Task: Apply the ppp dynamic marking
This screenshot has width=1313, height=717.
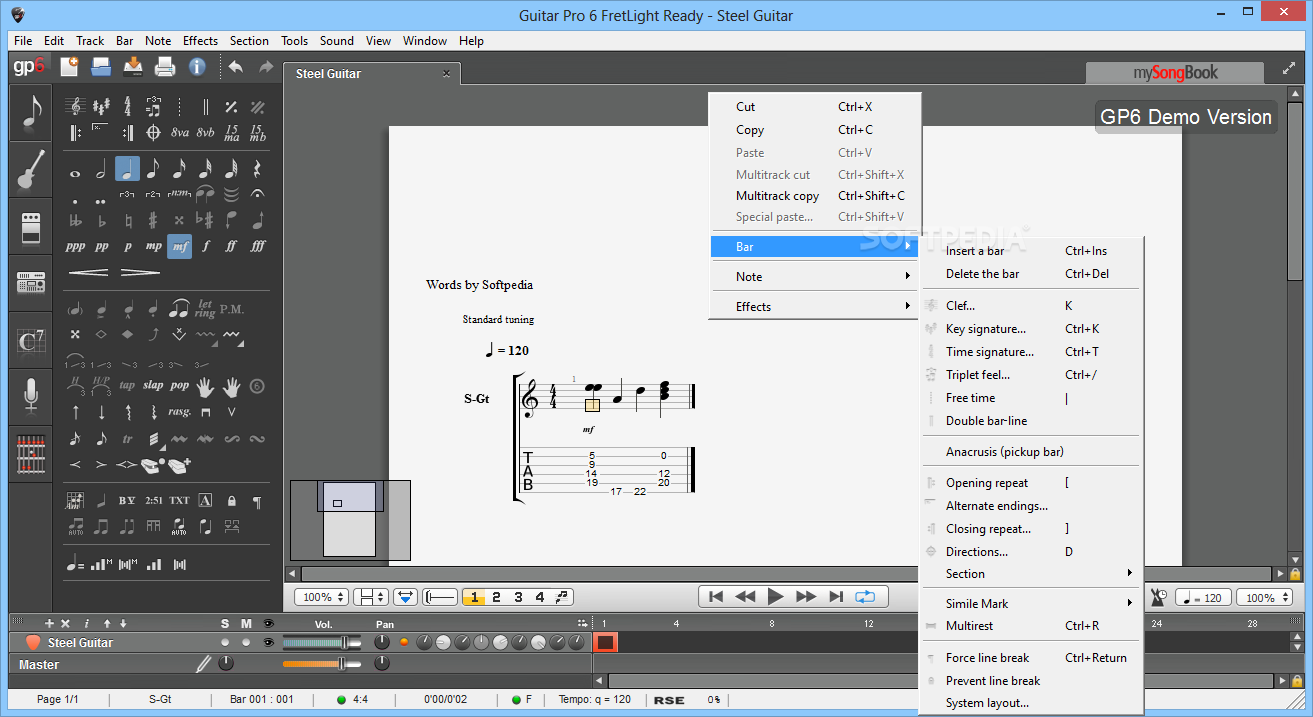Action: pyautogui.click(x=75, y=246)
